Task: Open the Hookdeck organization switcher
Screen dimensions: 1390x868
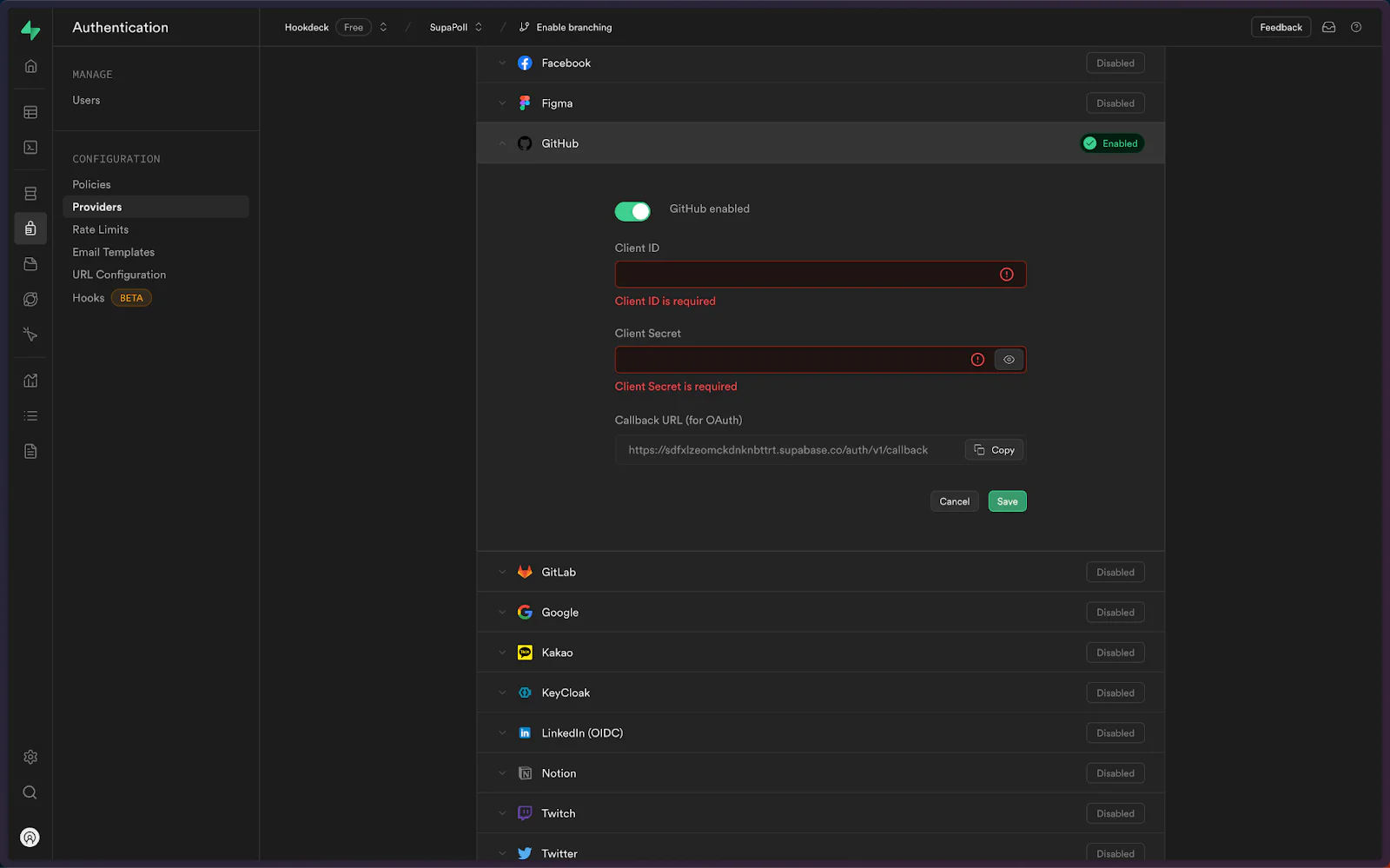Action: pyautogui.click(x=383, y=27)
